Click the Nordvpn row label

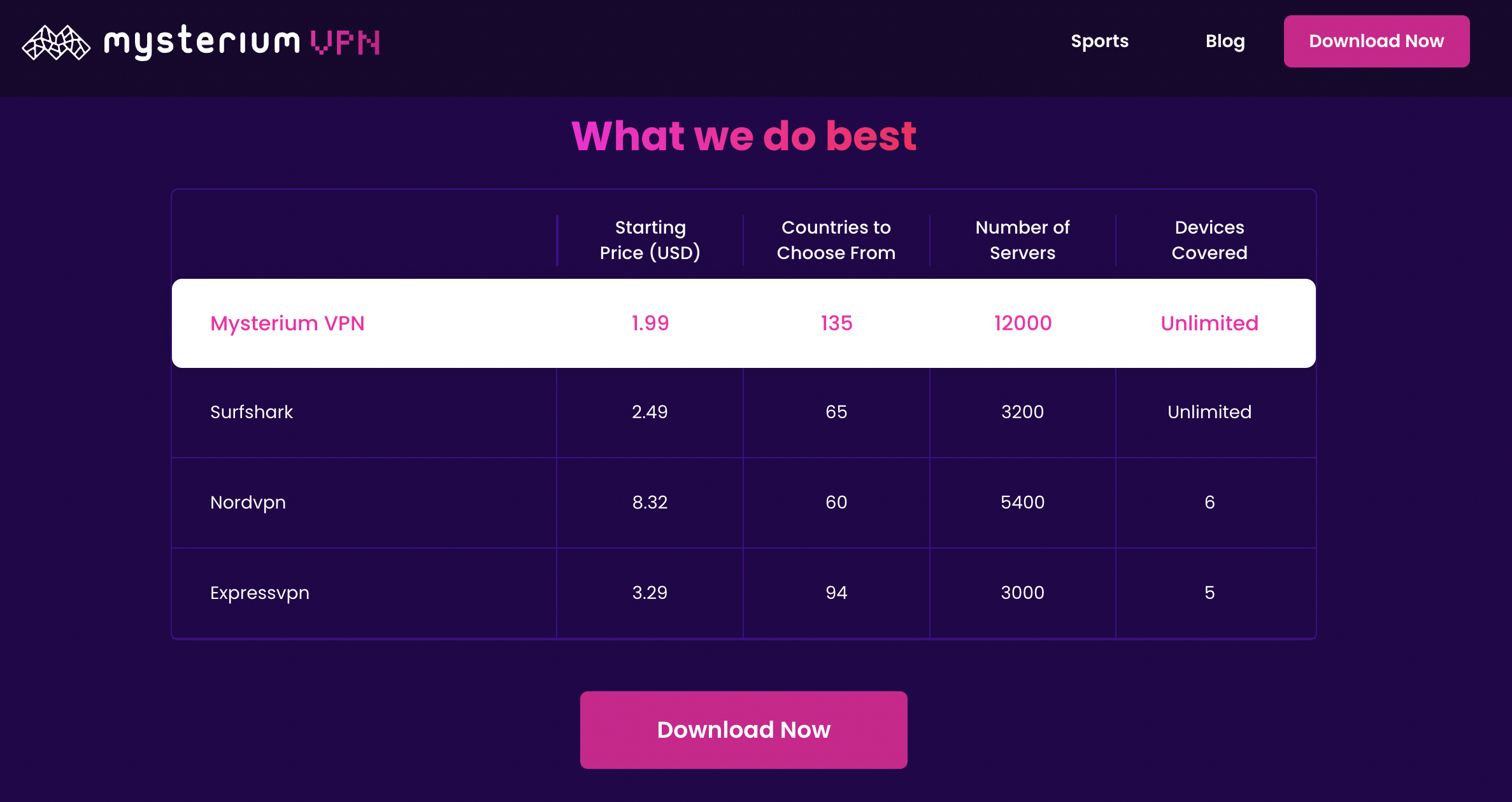point(248,503)
